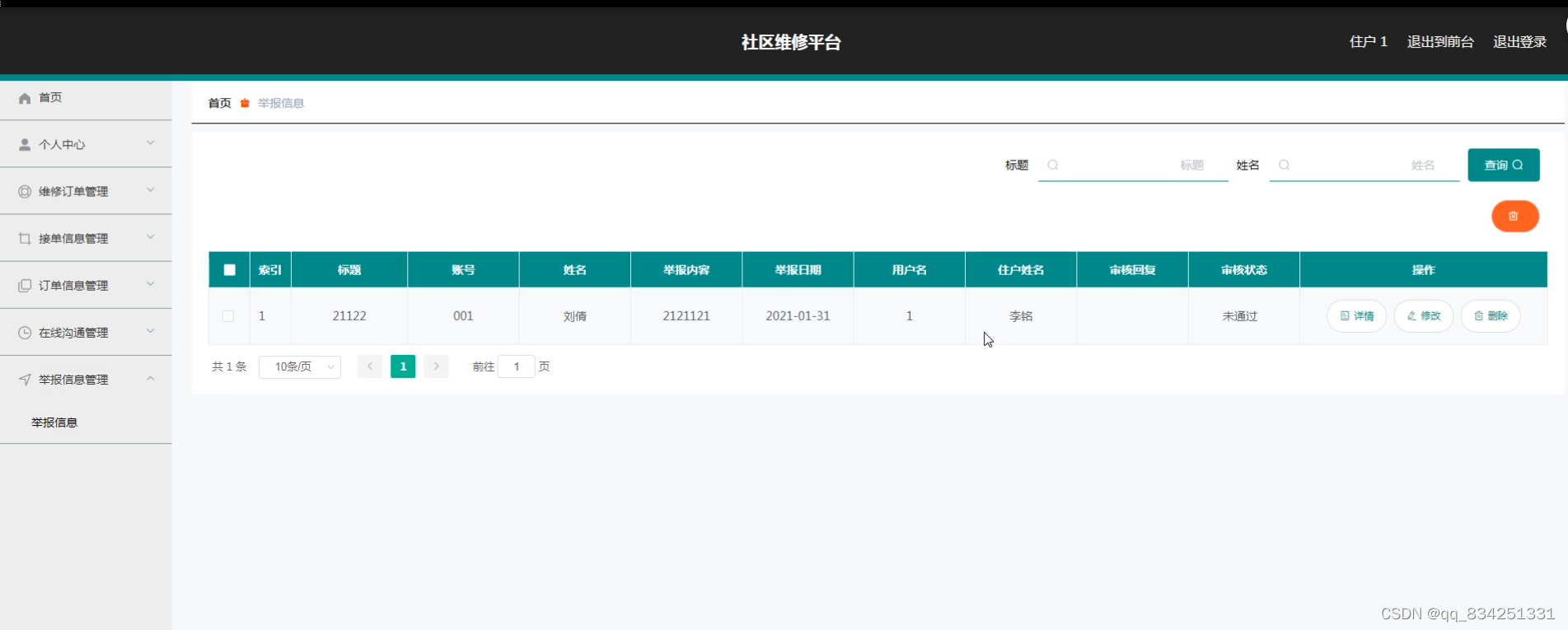Click the paper-plane icon beside 举报信息管理

(25, 380)
